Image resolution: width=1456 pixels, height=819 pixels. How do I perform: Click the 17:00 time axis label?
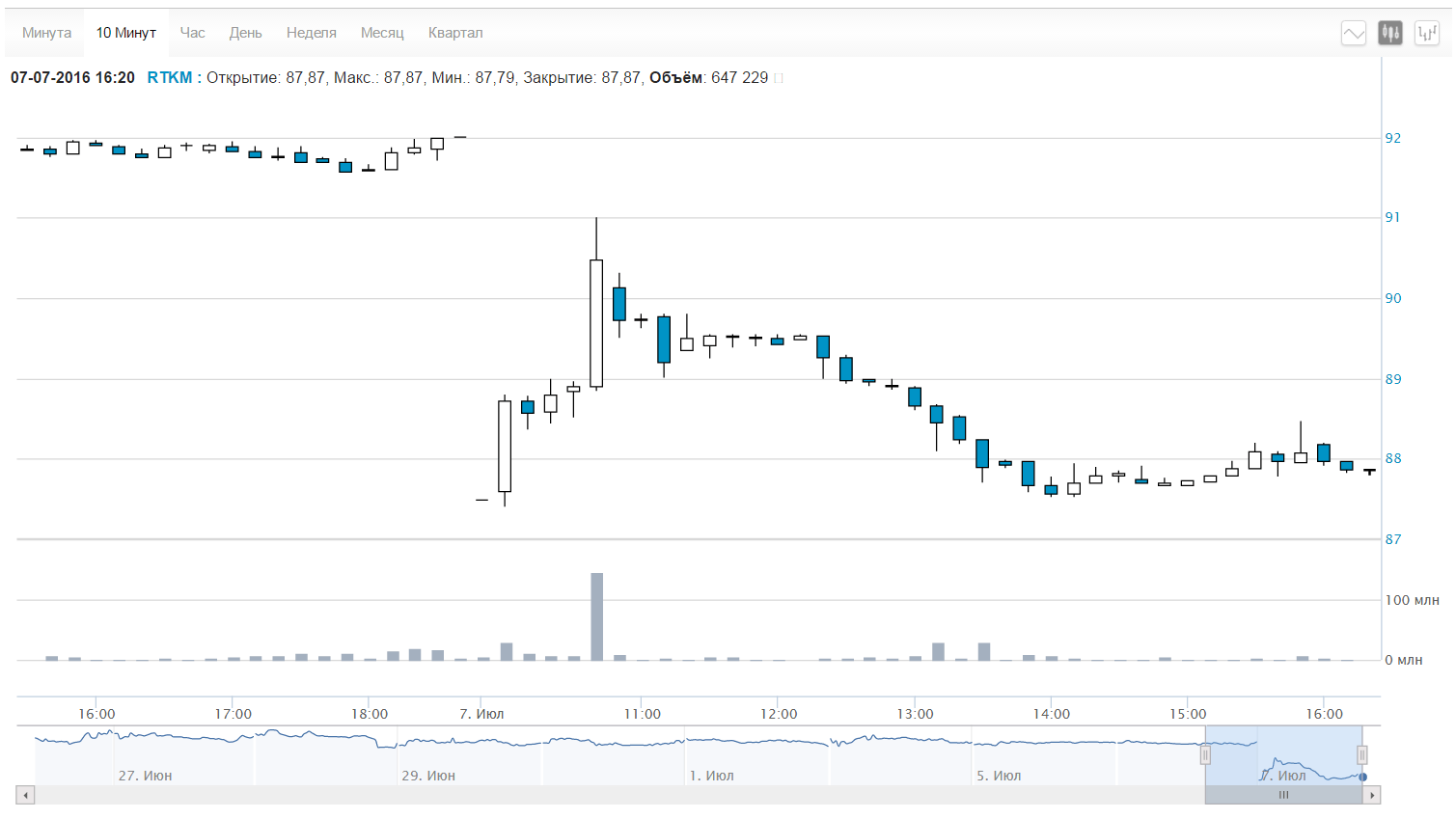point(233,714)
